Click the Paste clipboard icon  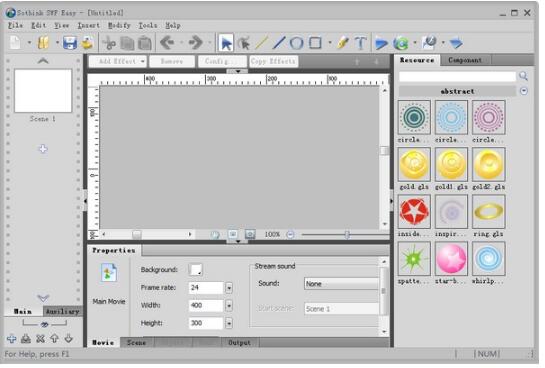click(x=145, y=43)
